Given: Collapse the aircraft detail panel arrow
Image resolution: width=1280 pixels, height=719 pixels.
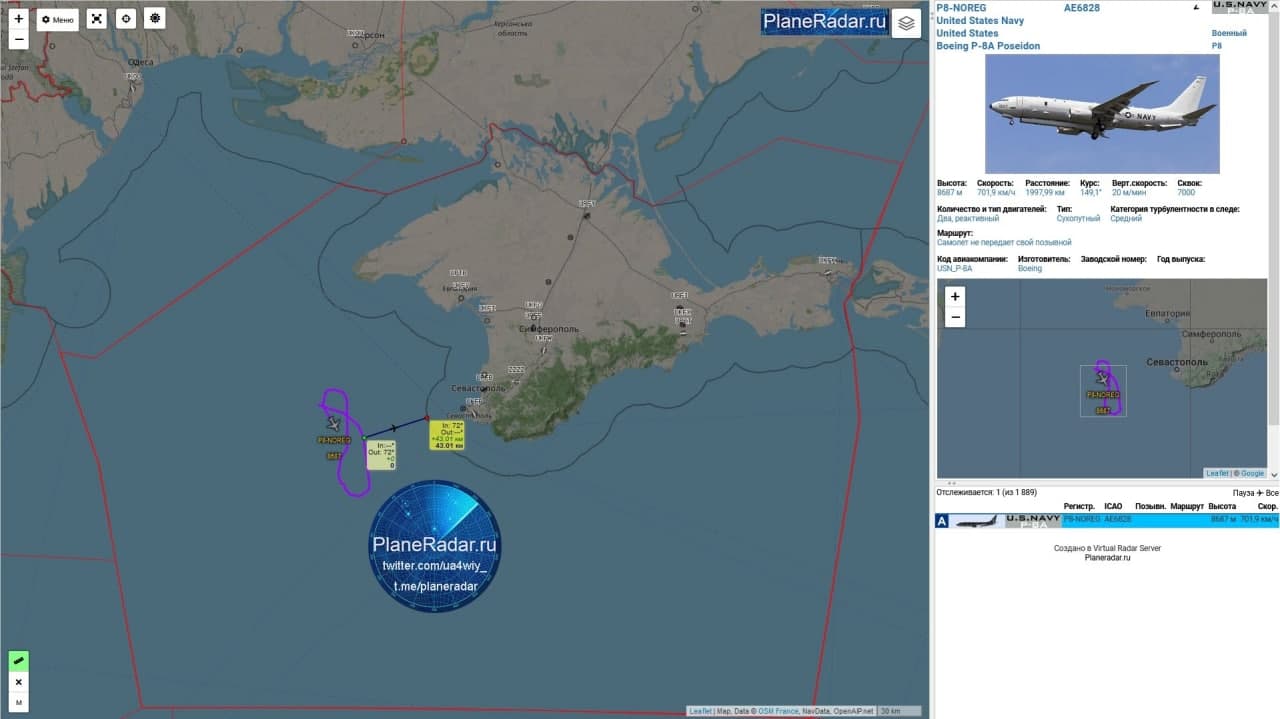Looking at the screenshot, I should (x=1197, y=8).
